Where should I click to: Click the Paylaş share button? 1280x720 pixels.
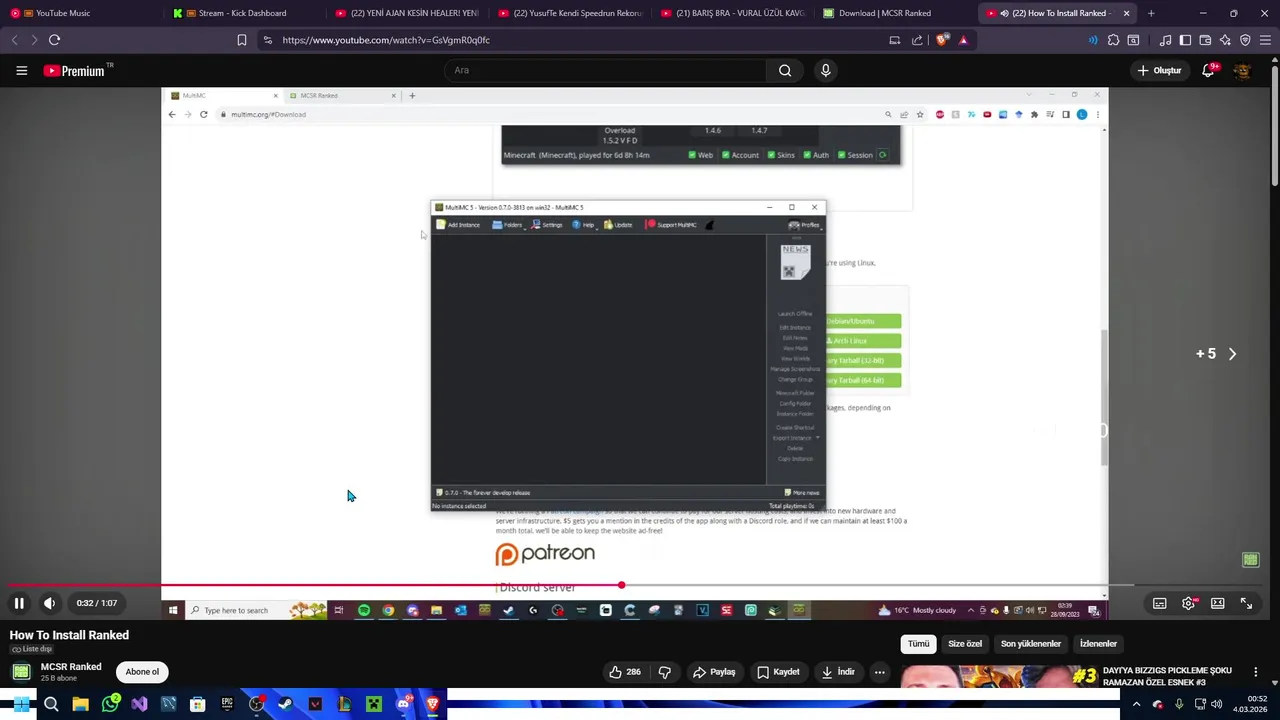click(x=714, y=672)
